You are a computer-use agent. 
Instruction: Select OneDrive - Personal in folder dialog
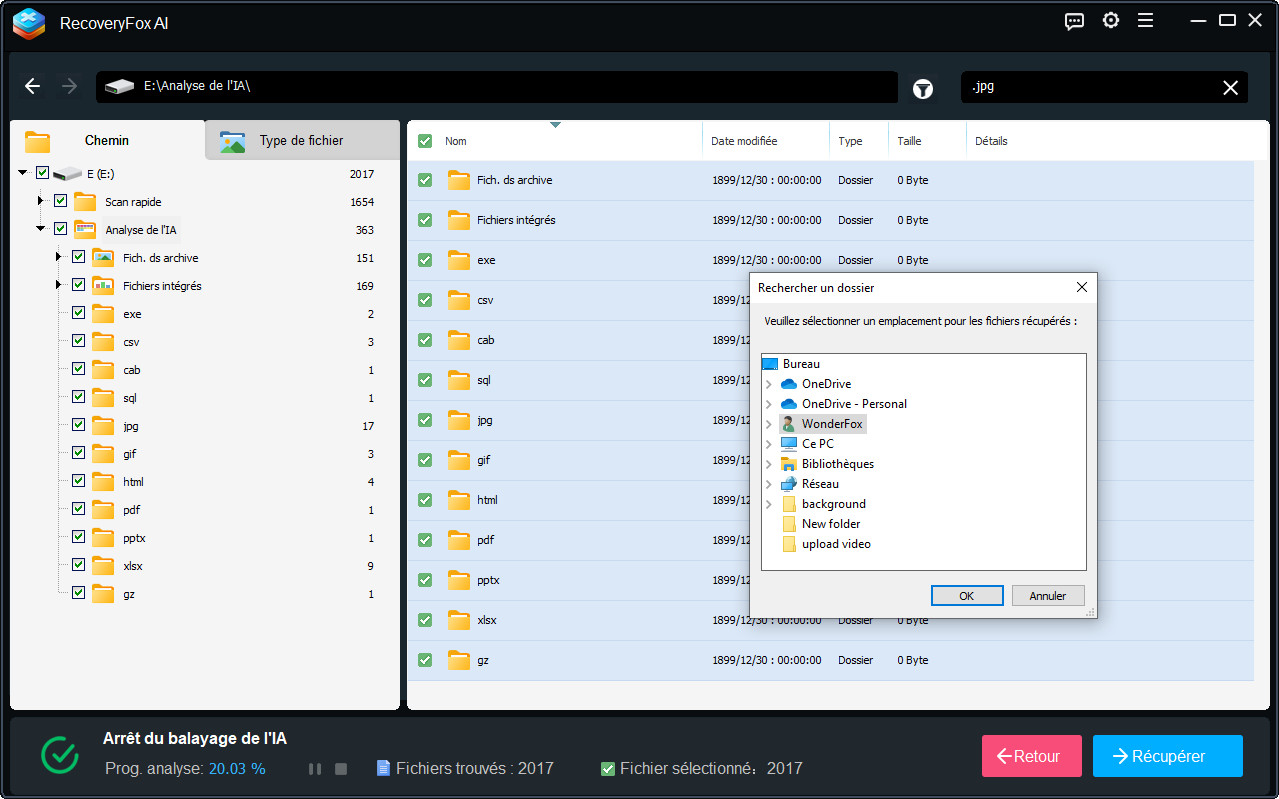coord(854,404)
